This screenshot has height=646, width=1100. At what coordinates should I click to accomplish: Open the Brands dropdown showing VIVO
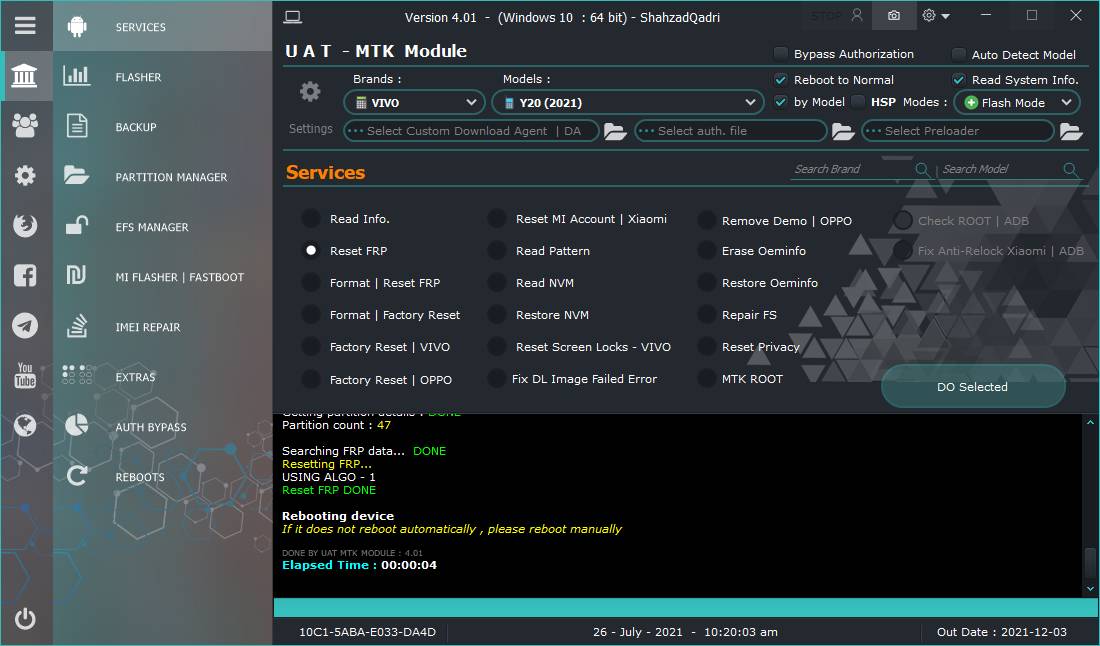[414, 103]
